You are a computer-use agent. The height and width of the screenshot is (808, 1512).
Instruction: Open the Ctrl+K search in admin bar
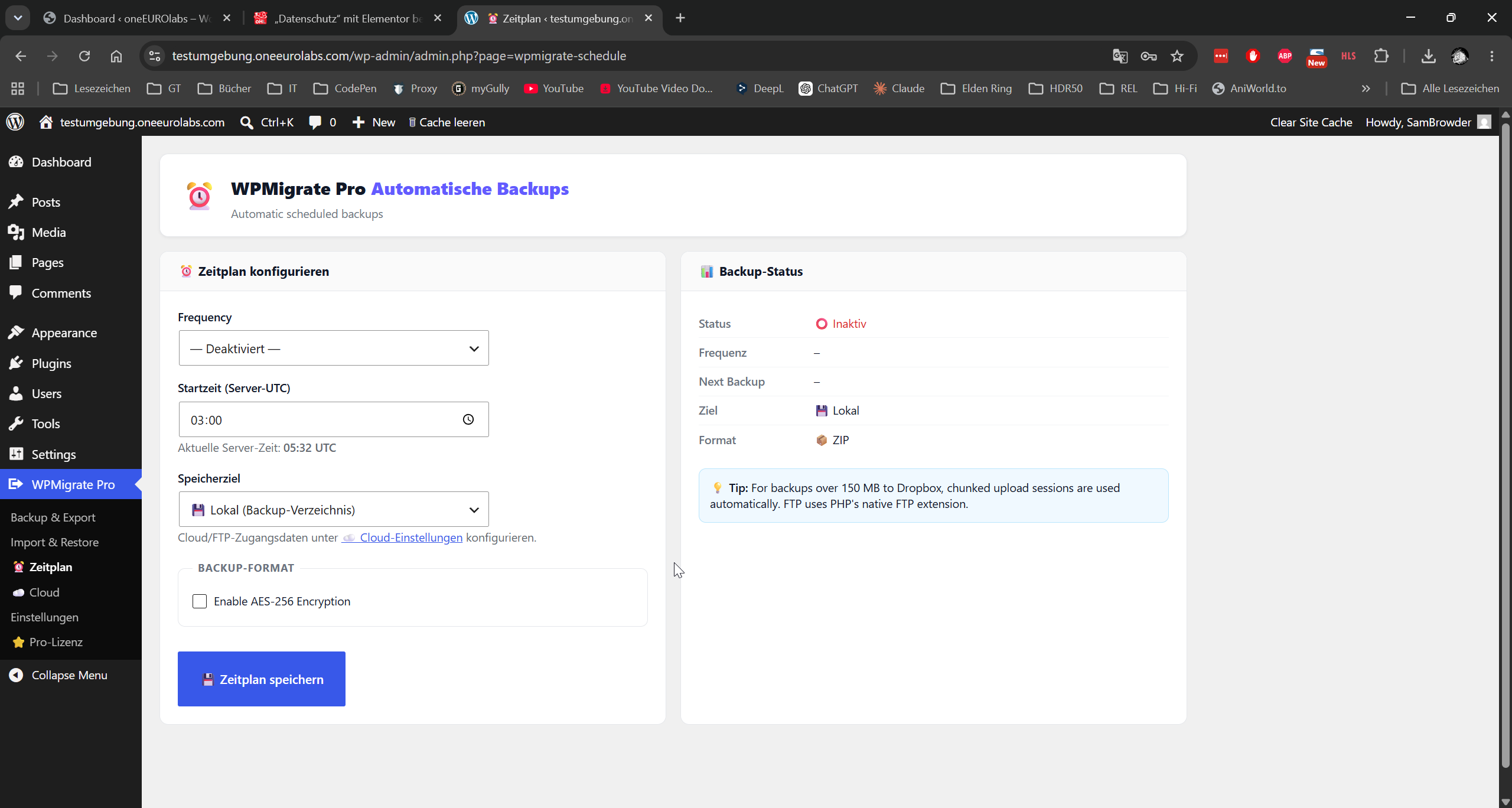pyautogui.click(x=267, y=122)
